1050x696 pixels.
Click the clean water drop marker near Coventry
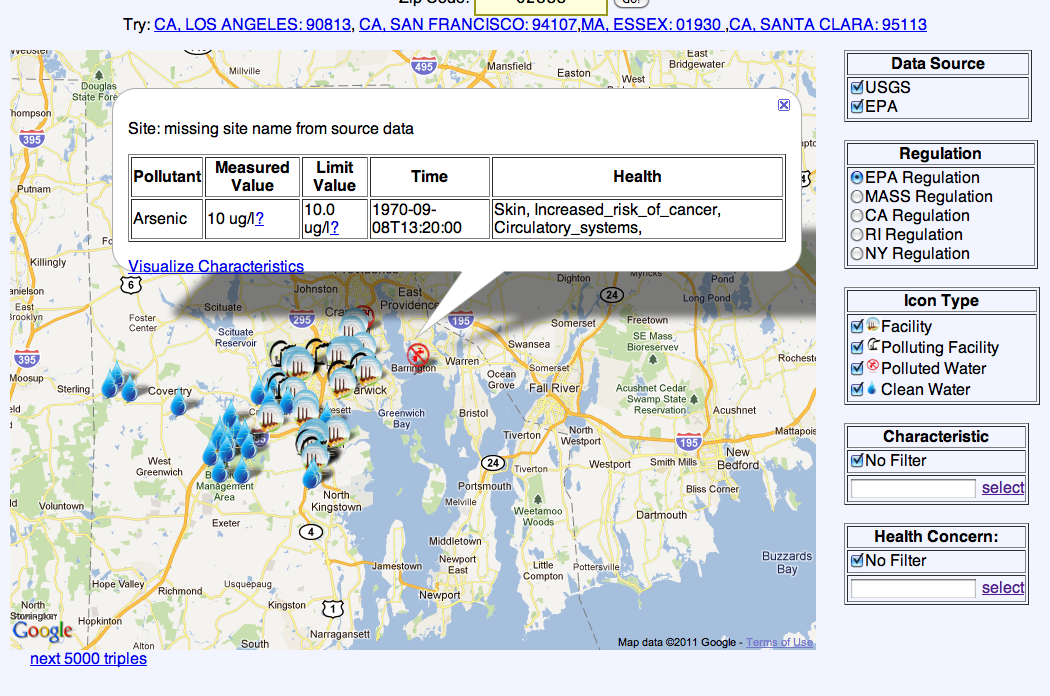pyautogui.click(x=178, y=403)
